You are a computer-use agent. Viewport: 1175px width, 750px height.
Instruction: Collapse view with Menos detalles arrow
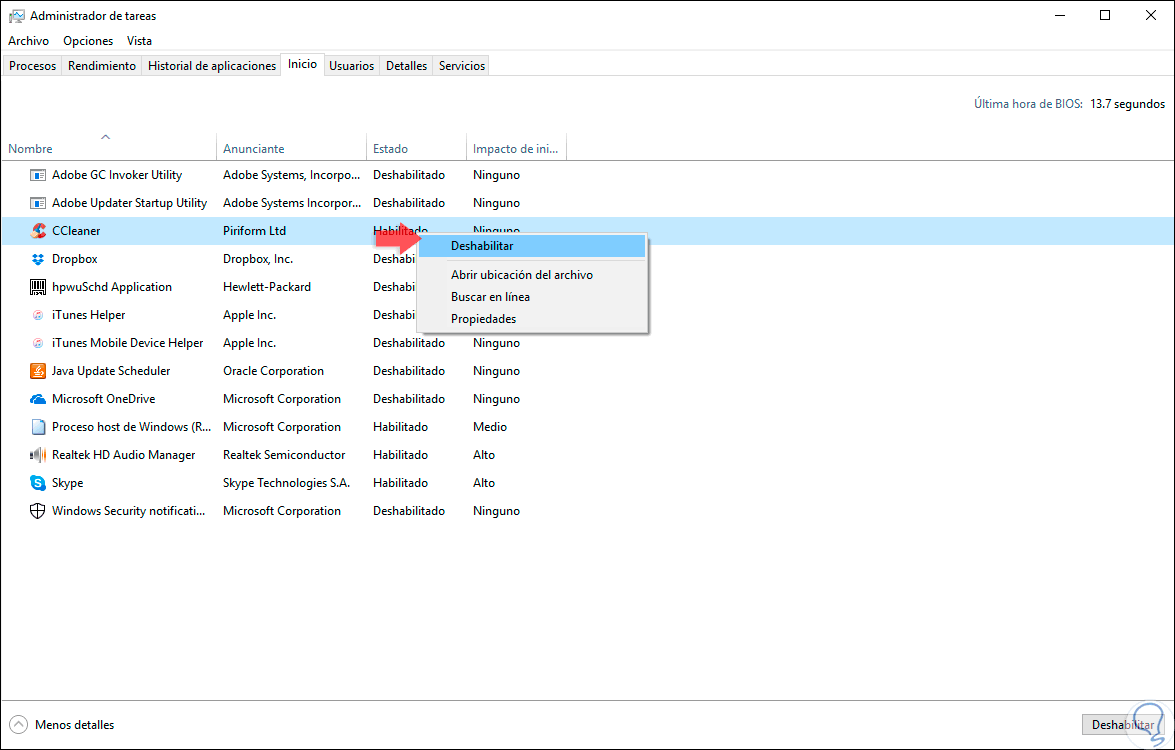point(19,725)
